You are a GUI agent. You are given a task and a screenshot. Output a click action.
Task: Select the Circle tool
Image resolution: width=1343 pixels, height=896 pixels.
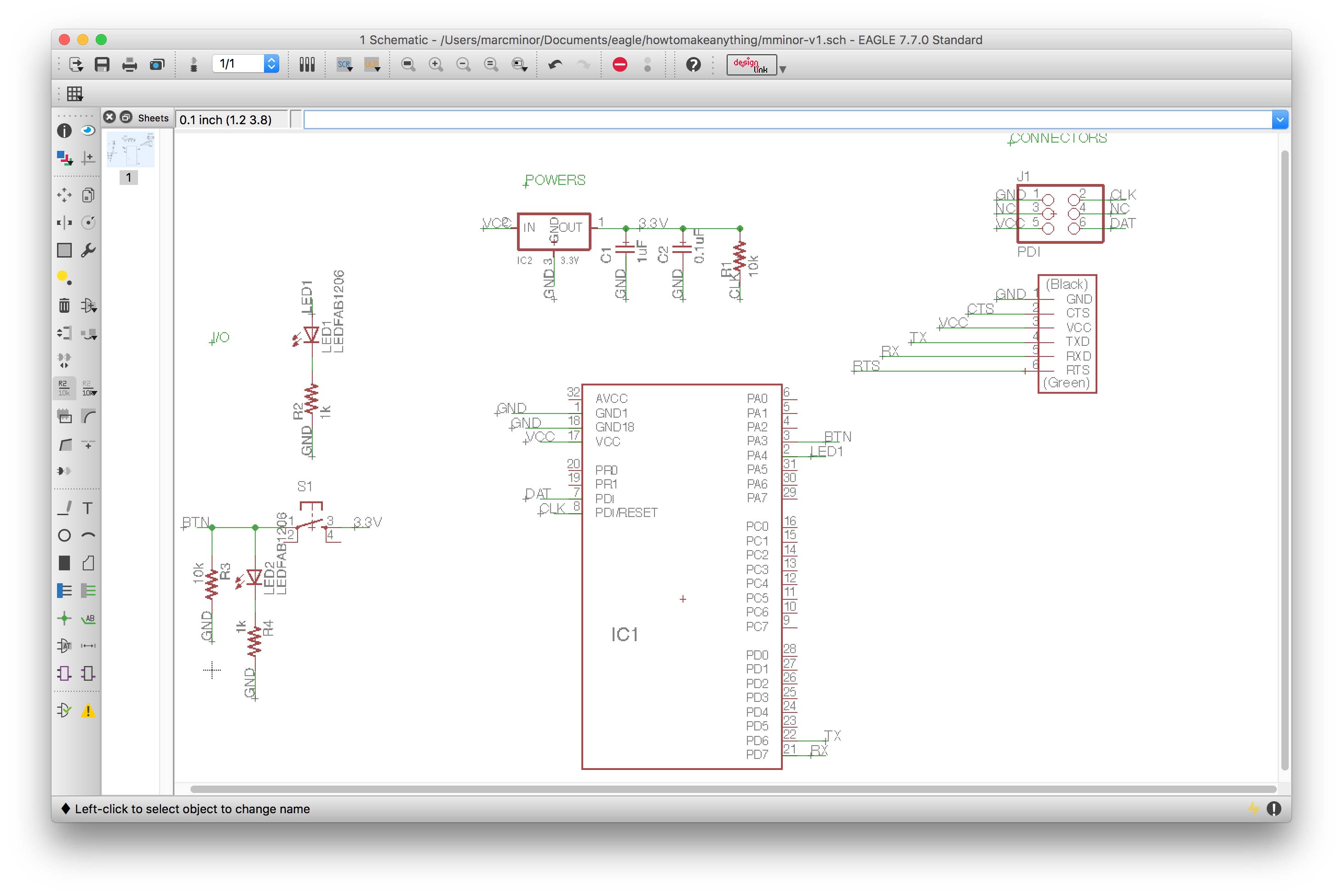pos(64,535)
